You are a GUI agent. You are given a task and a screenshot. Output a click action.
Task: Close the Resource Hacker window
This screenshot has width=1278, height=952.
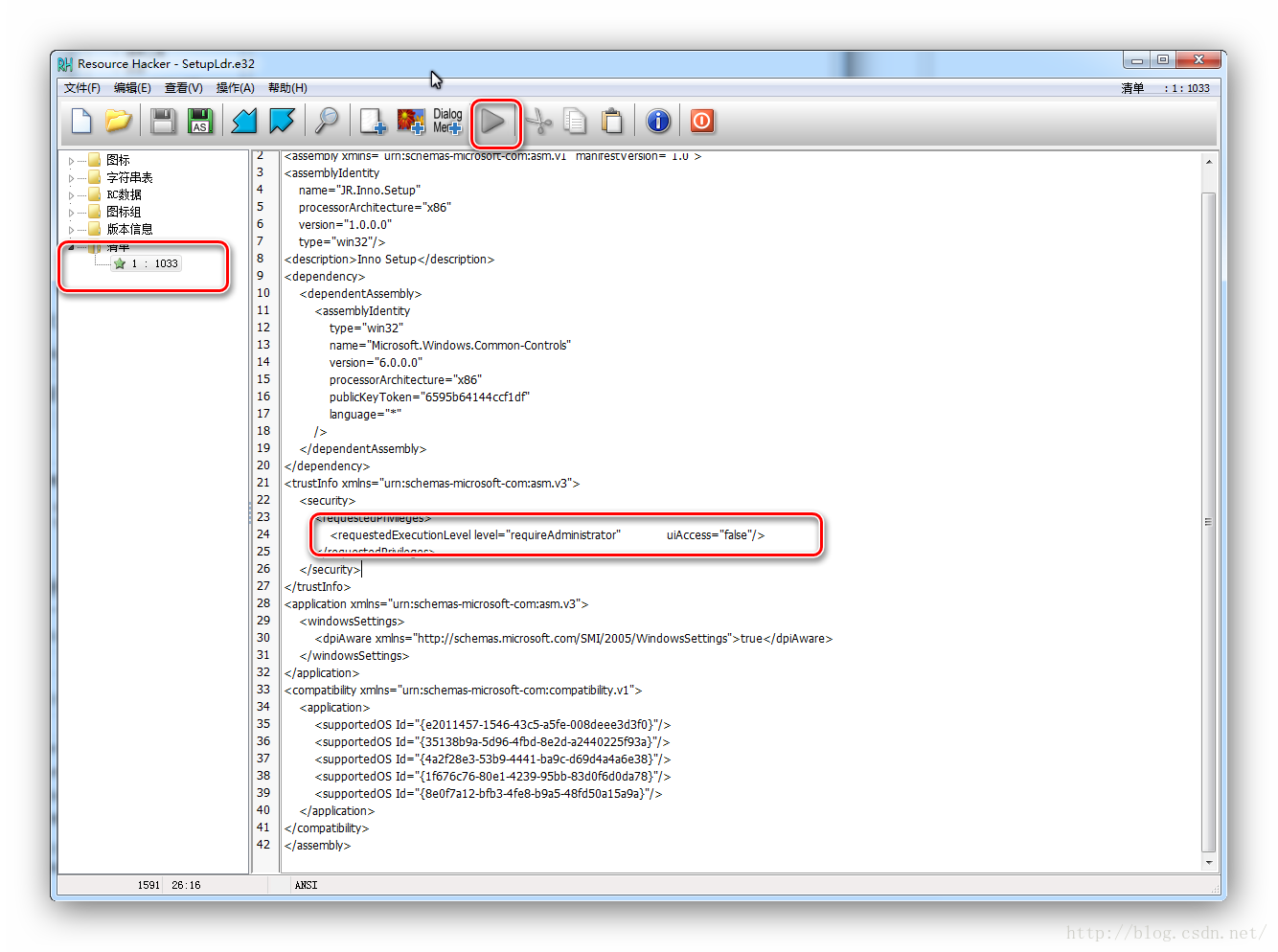pos(1198,60)
